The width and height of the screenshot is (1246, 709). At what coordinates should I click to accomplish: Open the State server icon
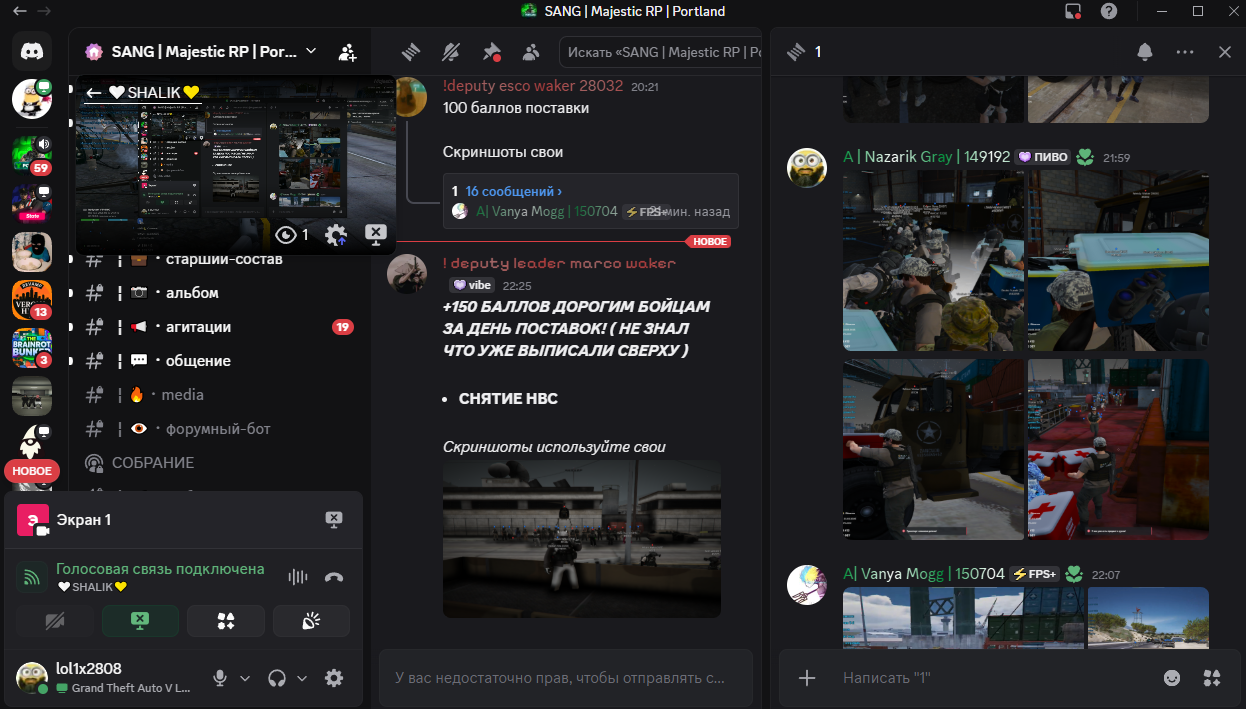[32, 203]
